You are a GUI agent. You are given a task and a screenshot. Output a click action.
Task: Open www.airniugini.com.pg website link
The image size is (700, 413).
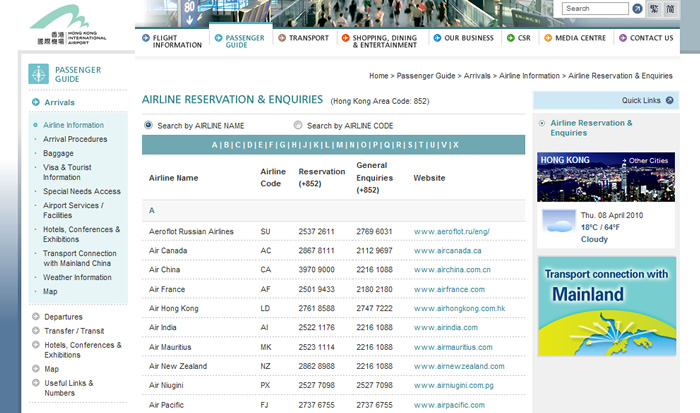(x=454, y=385)
